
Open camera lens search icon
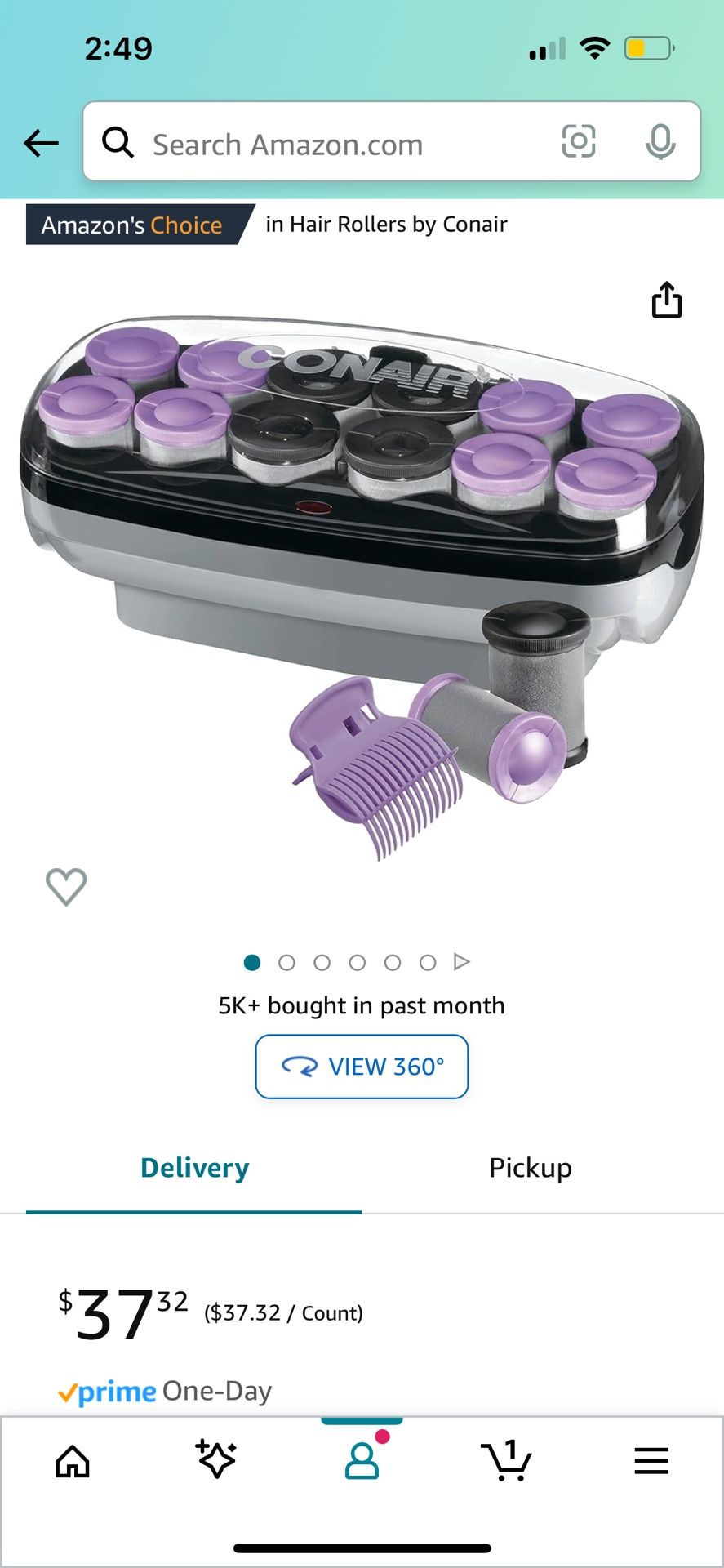click(579, 141)
